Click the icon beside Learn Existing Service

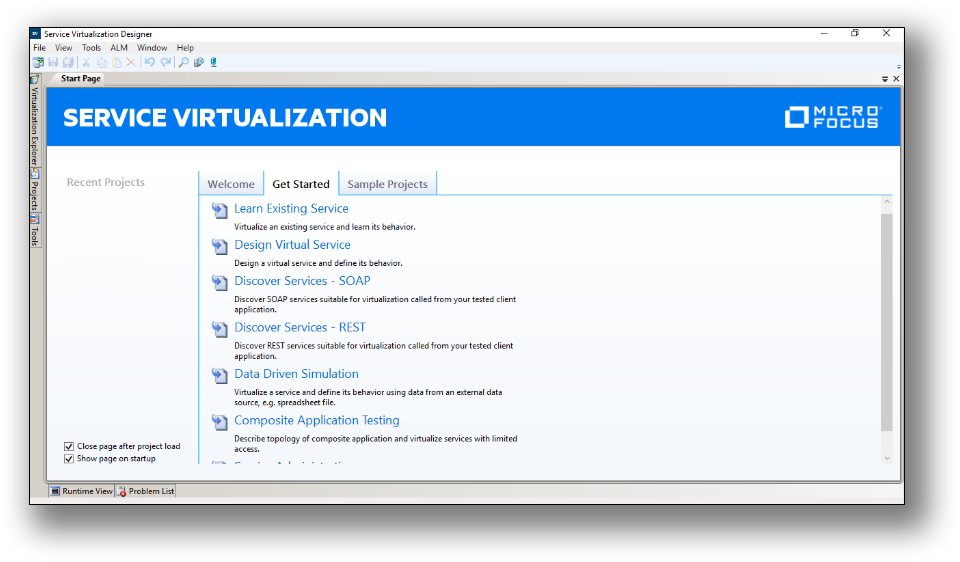click(x=219, y=211)
